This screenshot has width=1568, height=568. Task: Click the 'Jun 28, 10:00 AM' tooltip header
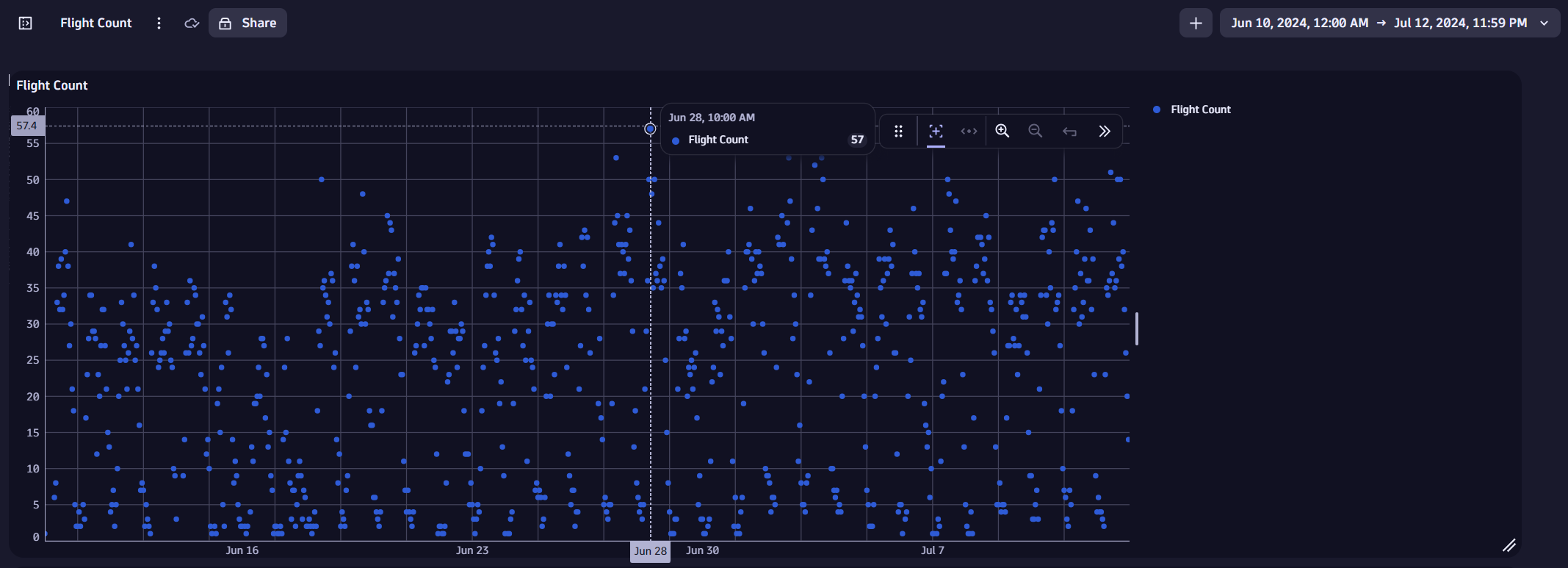tap(712, 118)
